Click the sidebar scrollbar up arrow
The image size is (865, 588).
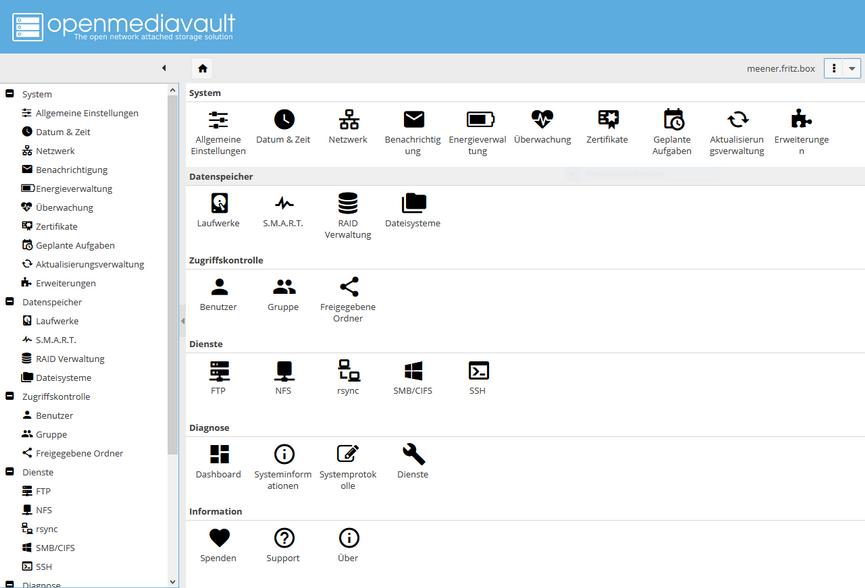point(173,90)
